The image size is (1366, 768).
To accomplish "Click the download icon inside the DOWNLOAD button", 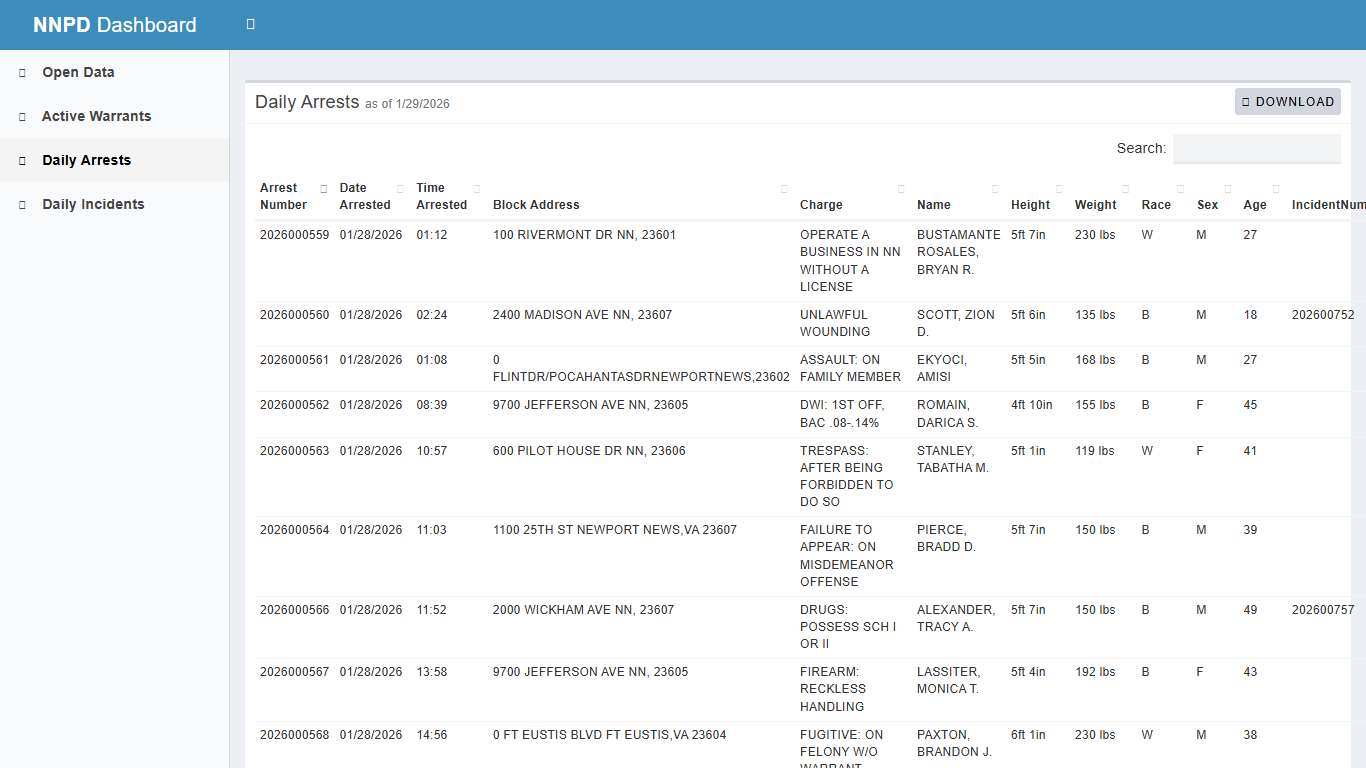I will point(1246,101).
